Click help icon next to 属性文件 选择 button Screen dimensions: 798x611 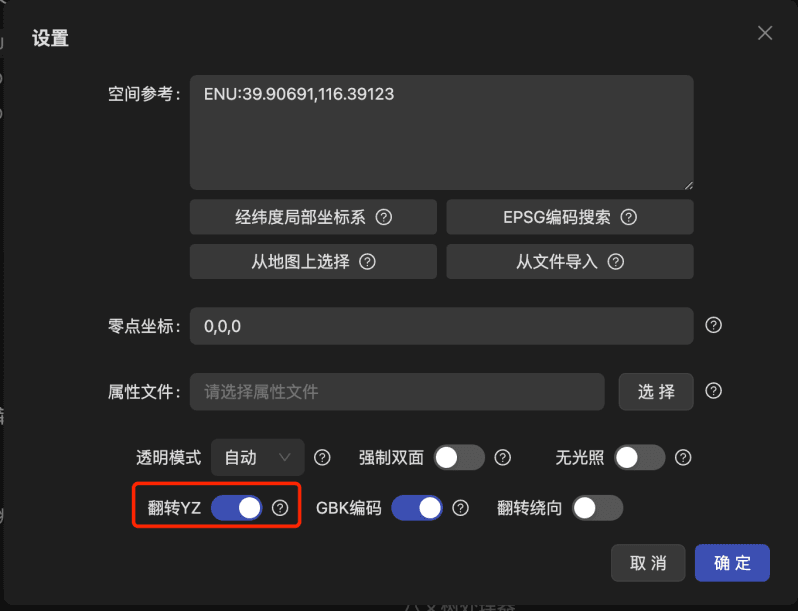click(x=714, y=391)
